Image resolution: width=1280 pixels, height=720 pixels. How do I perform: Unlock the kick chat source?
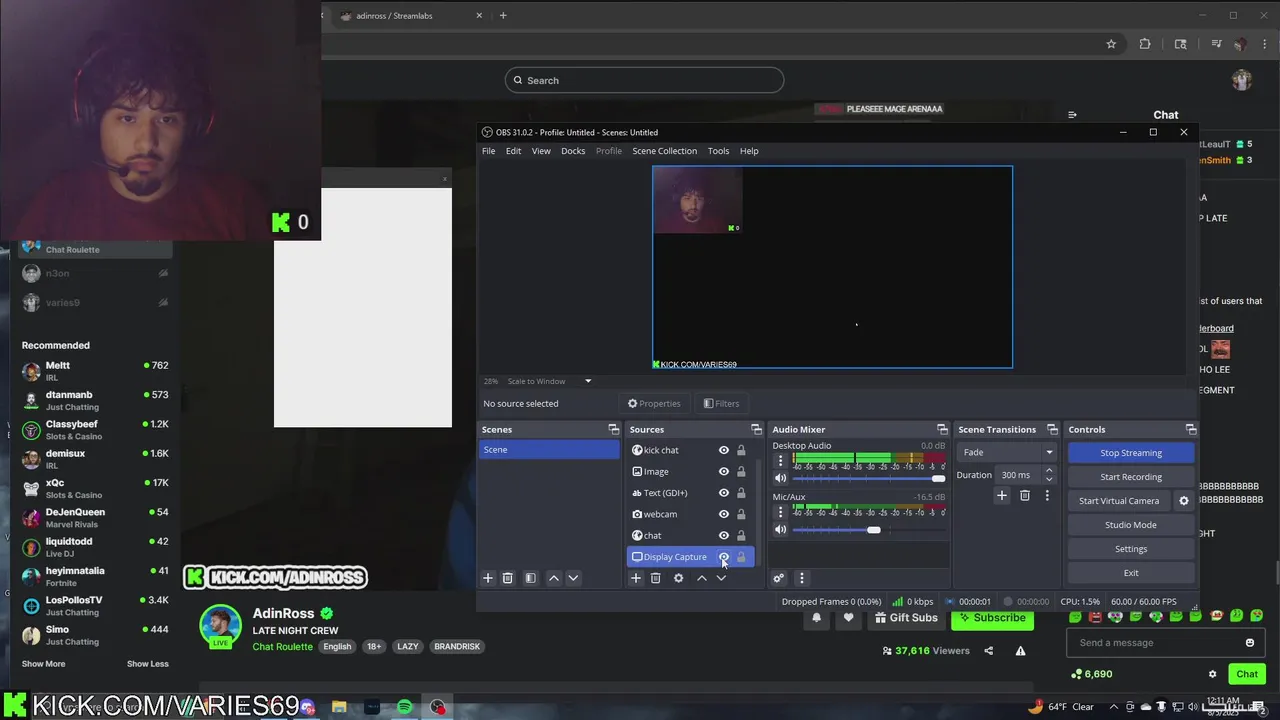(741, 450)
